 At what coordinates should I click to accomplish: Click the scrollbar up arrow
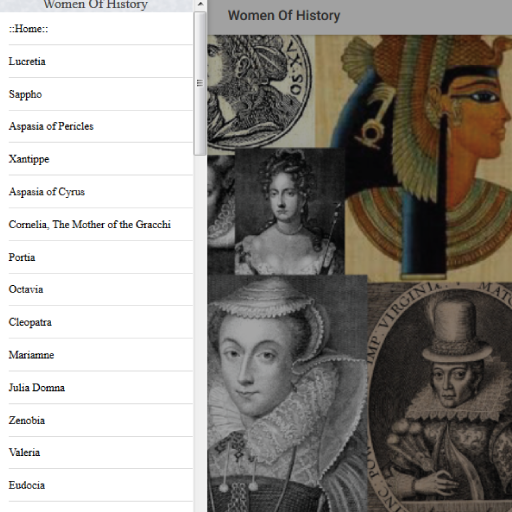200,4
